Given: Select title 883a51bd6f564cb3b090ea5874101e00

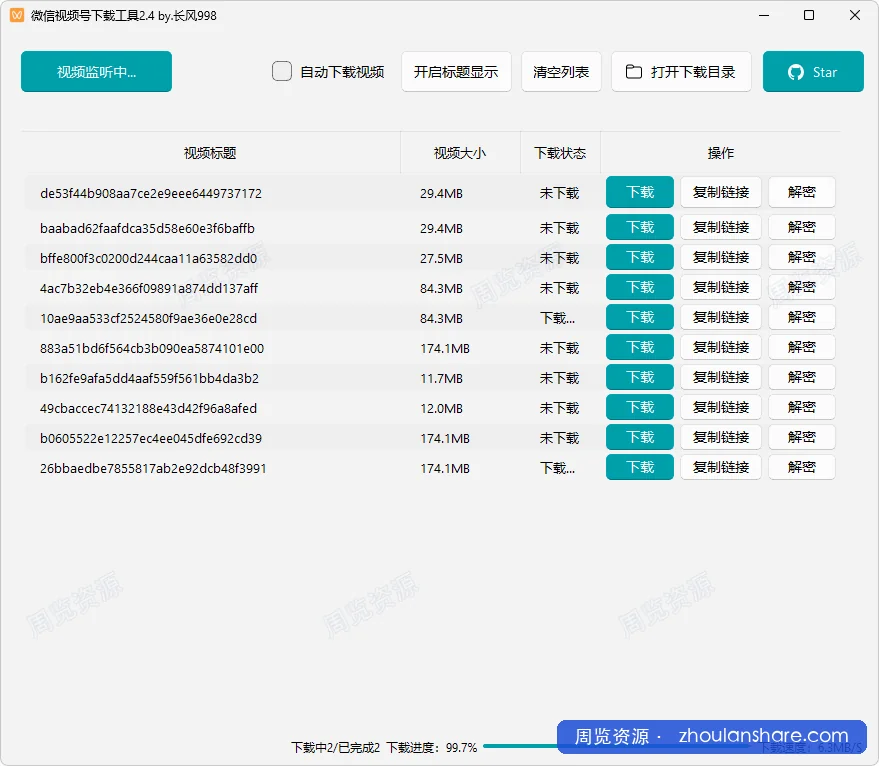Looking at the screenshot, I should [x=152, y=348].
